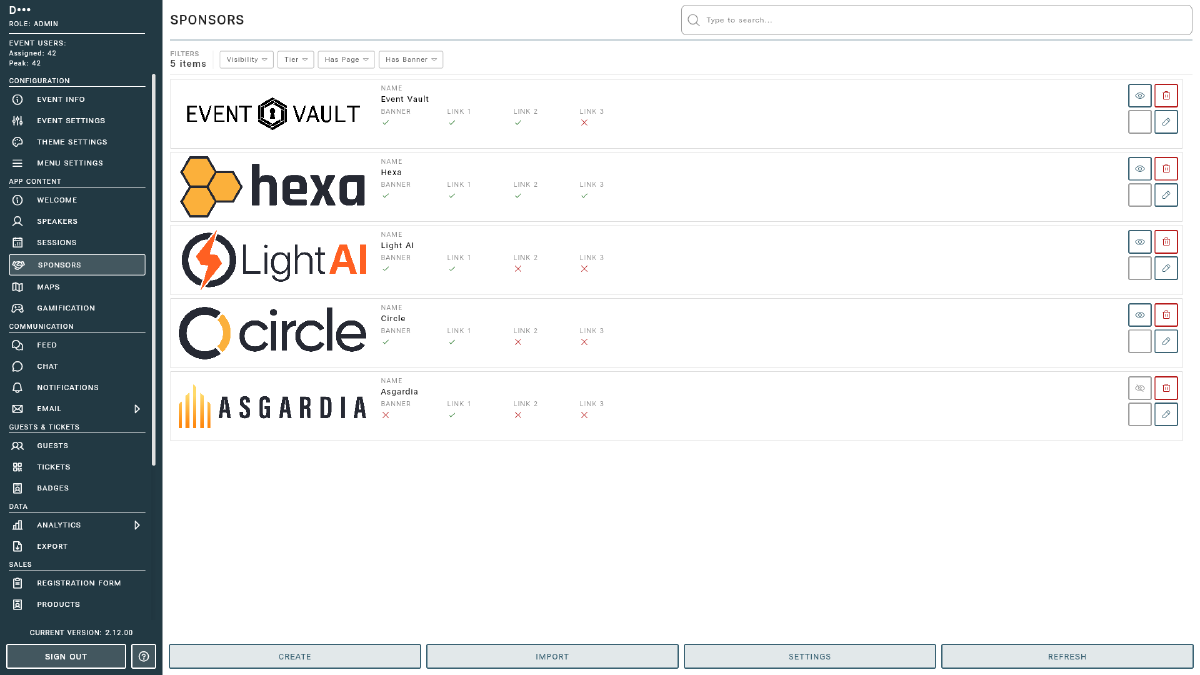
Task: Tick the selection checkbox for Hexa
Action: tap(1139, 195)
